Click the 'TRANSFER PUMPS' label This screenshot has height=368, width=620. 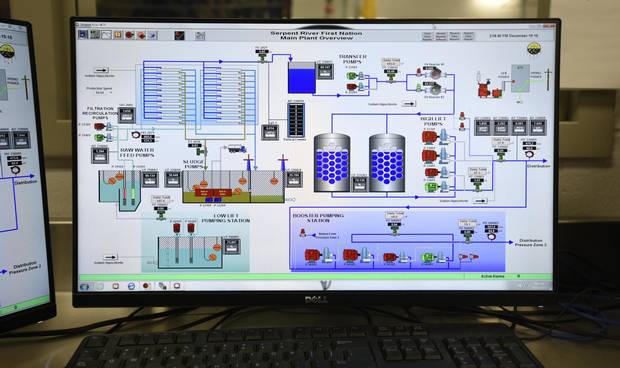tap(352, 59)
